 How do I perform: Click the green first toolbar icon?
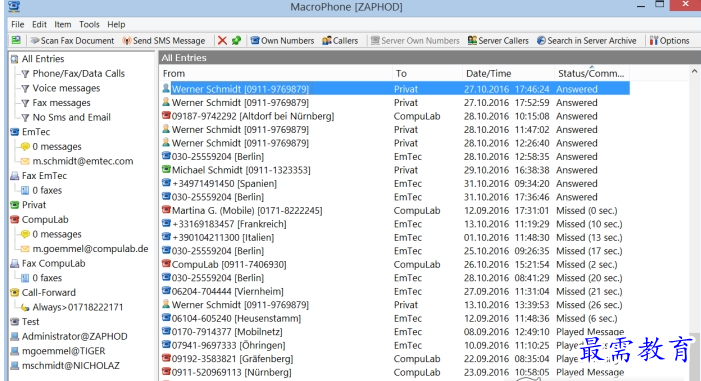pyautogui.click(x=16, y=40)
